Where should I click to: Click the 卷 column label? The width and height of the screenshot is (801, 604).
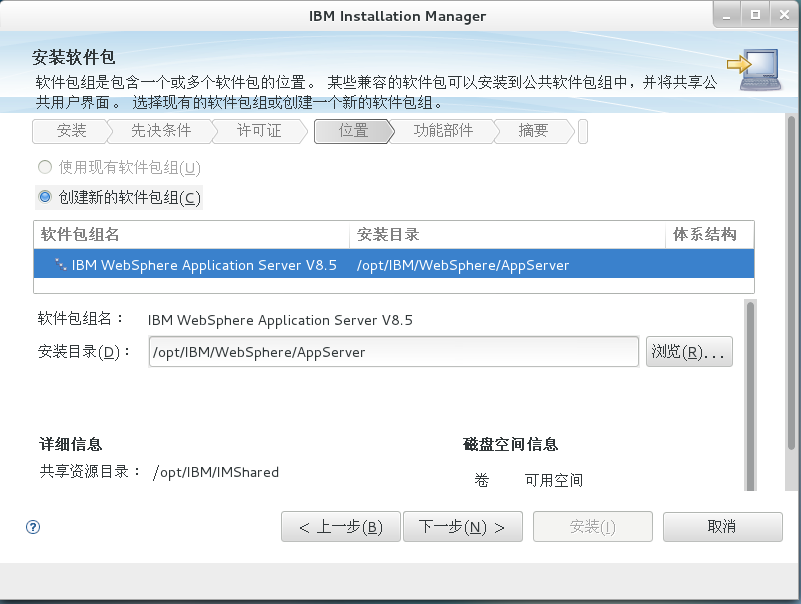pyautogui.click(x=482, y=480)
